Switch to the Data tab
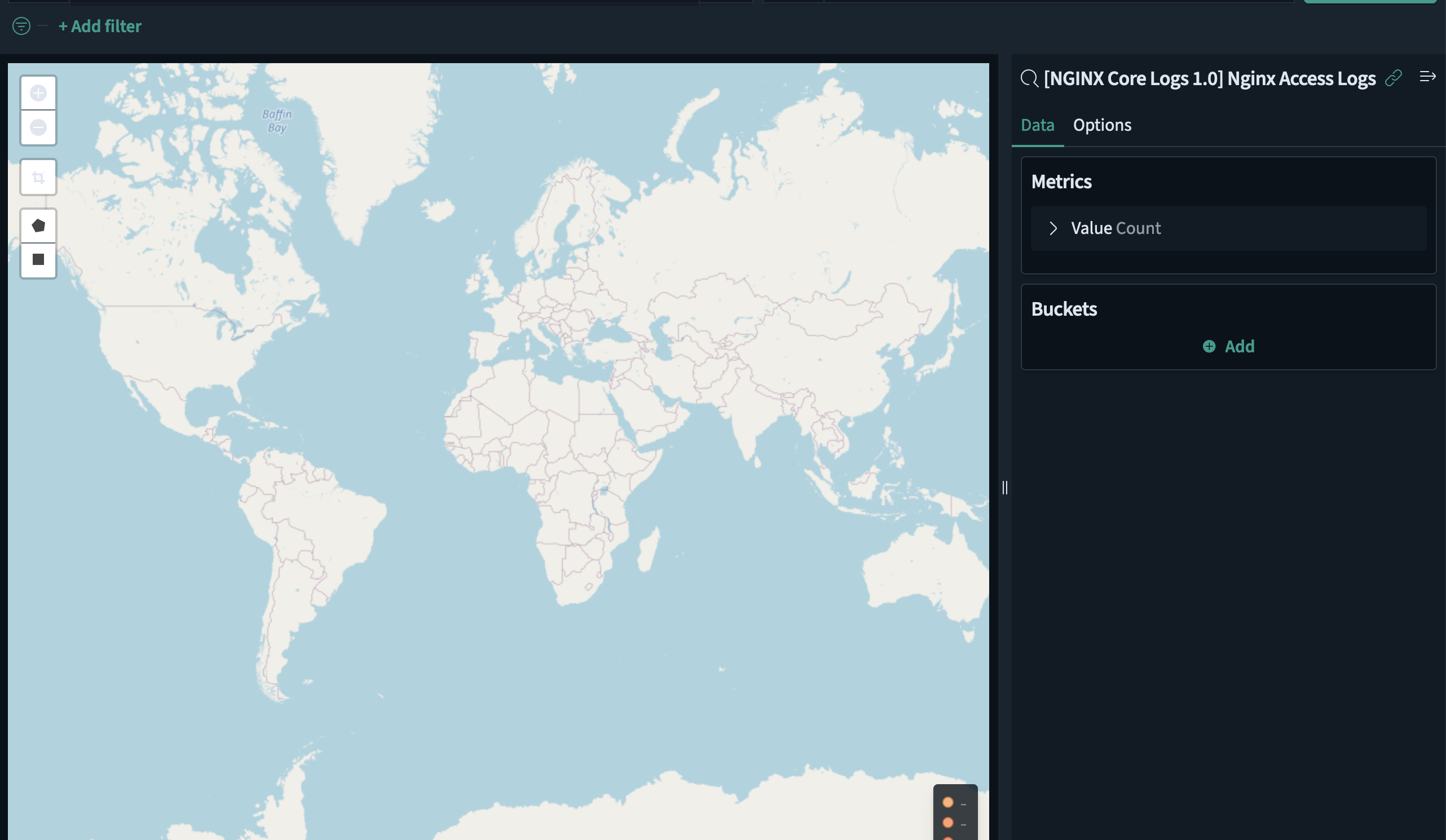1446x840 pixels. [1037, 125]
